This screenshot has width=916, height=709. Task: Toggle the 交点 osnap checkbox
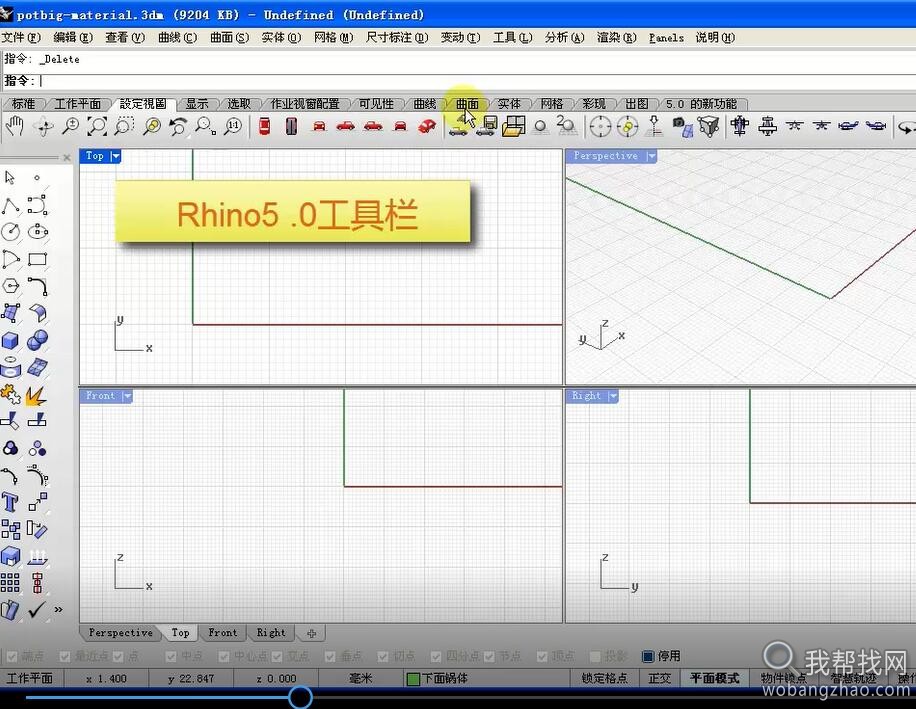click(277, 656)
